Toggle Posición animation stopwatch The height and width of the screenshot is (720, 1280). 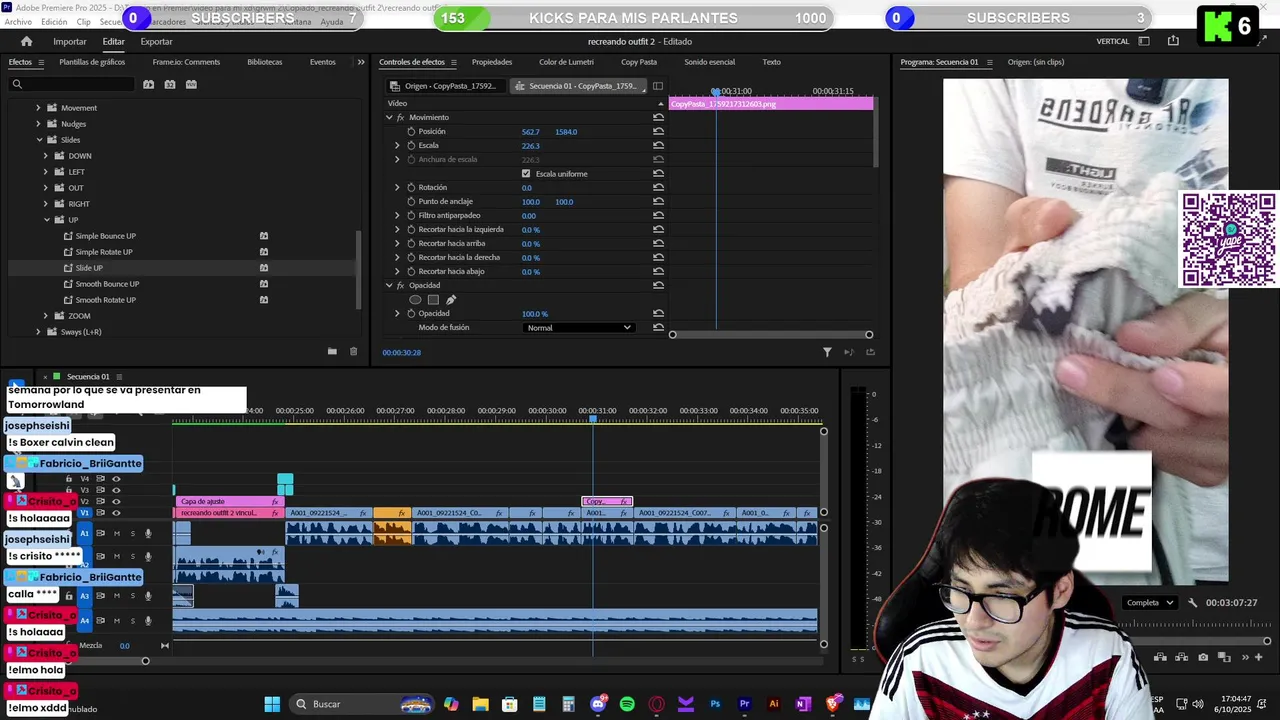click(x=410, y=132)
